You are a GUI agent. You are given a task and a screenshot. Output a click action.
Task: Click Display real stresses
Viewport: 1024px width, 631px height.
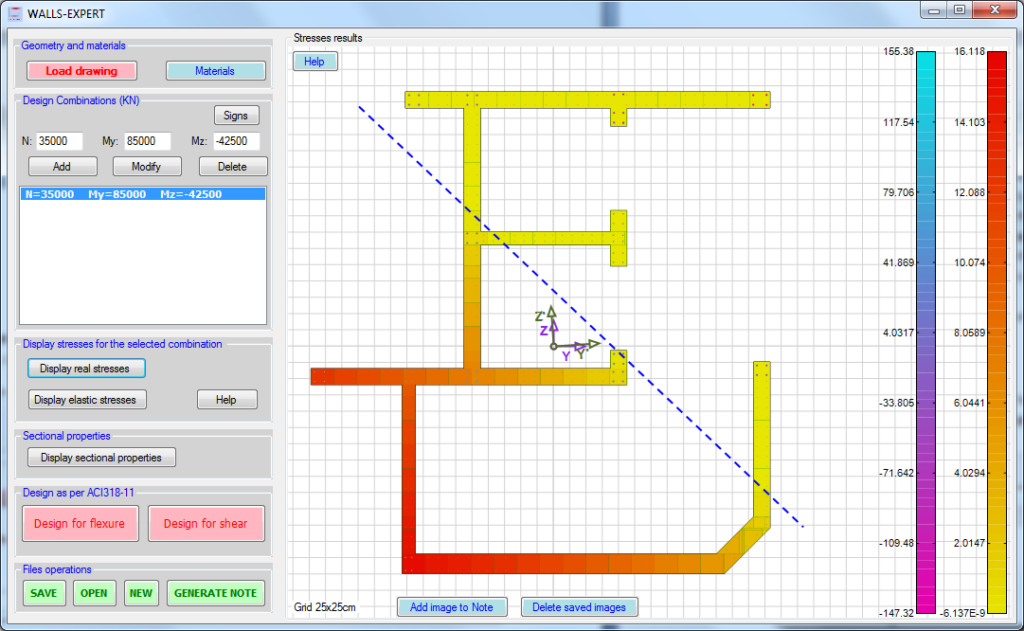[86, 368]
